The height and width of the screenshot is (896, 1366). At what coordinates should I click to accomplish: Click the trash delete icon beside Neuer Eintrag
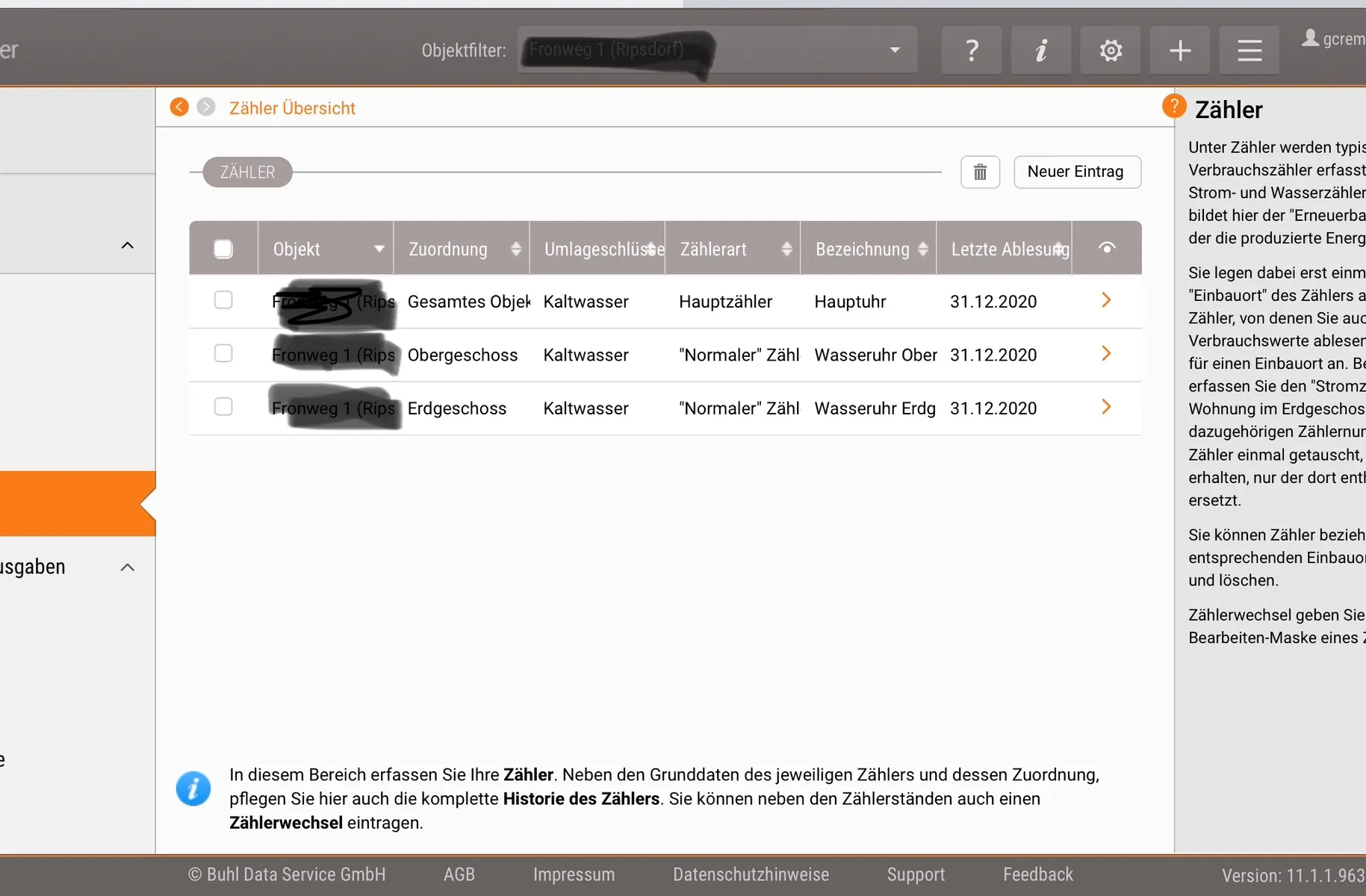coord(980,172)
